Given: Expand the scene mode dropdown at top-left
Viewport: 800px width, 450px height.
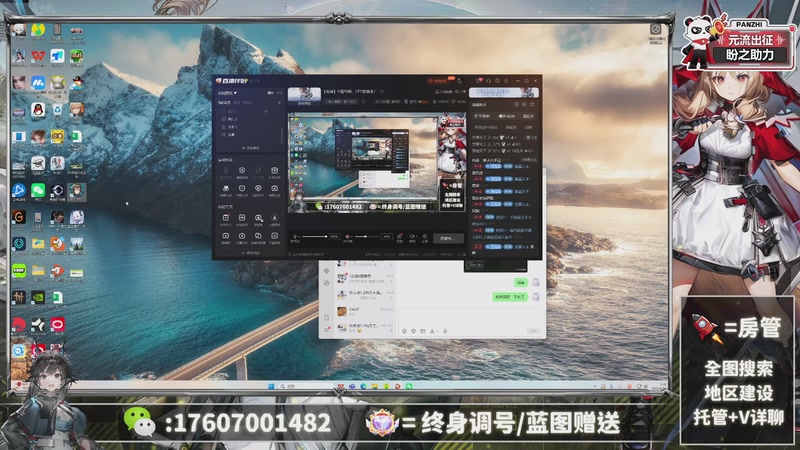Looking at the screenshot, I should click(228, 91).
